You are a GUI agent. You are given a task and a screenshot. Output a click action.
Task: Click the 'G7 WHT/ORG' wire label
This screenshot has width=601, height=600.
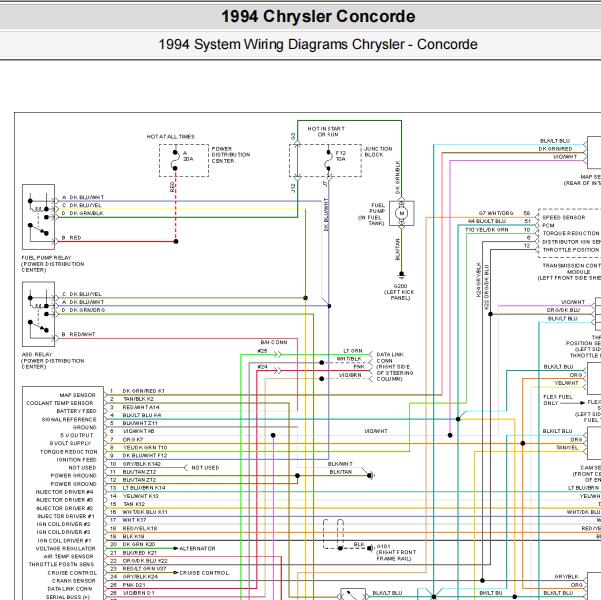point(496,213)
